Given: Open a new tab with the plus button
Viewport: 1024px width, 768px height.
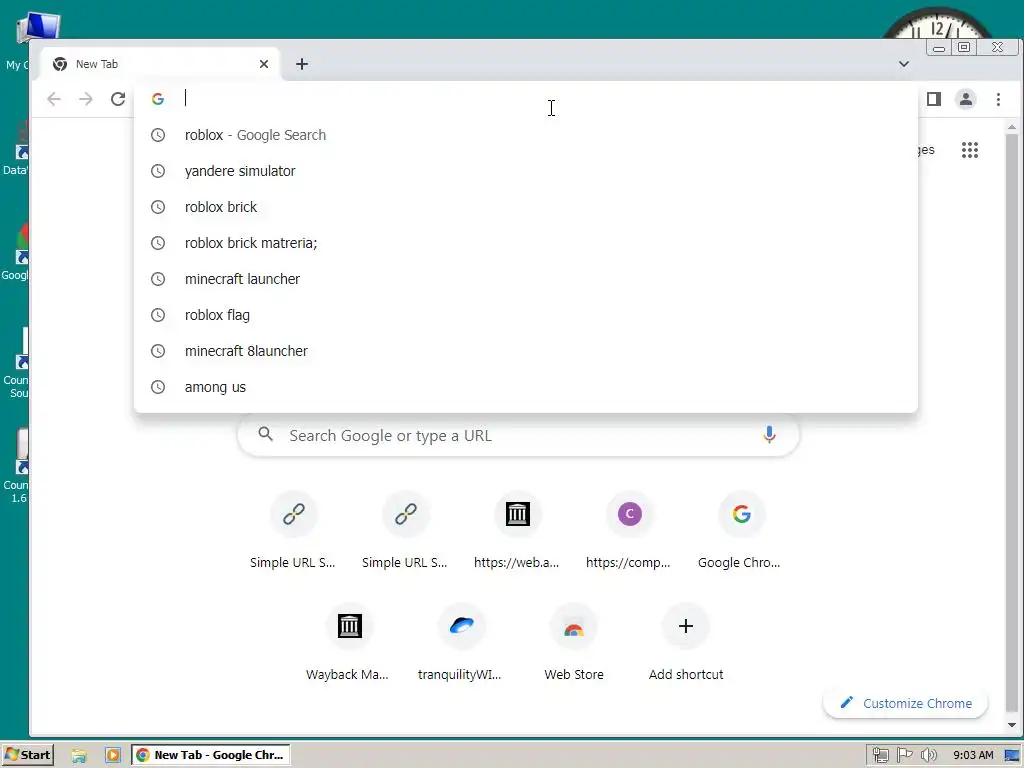Looking at the screenshot, I should coord(302,64).
